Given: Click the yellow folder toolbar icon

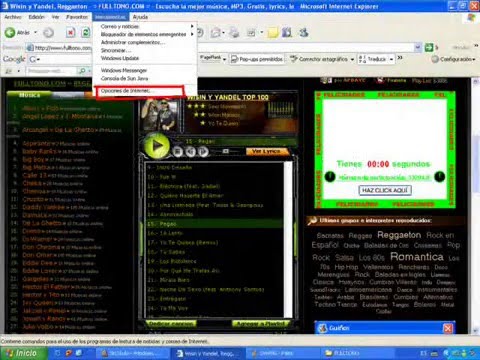Looking at the screenshot, I should click(x=273, y=32).
